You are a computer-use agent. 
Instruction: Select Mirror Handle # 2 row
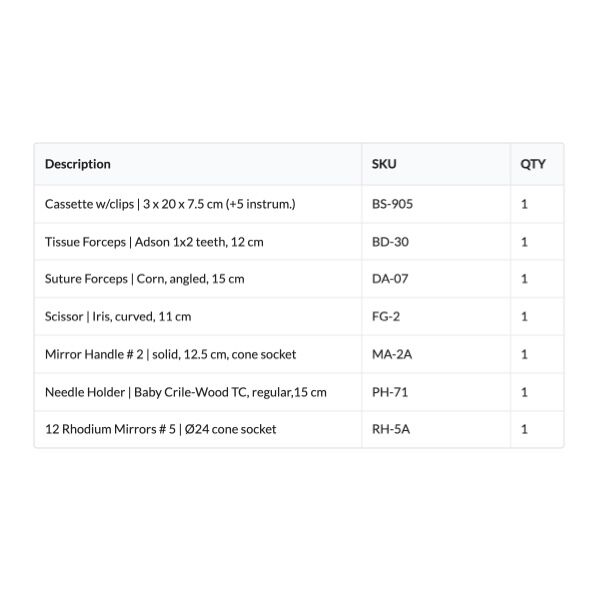170,354
